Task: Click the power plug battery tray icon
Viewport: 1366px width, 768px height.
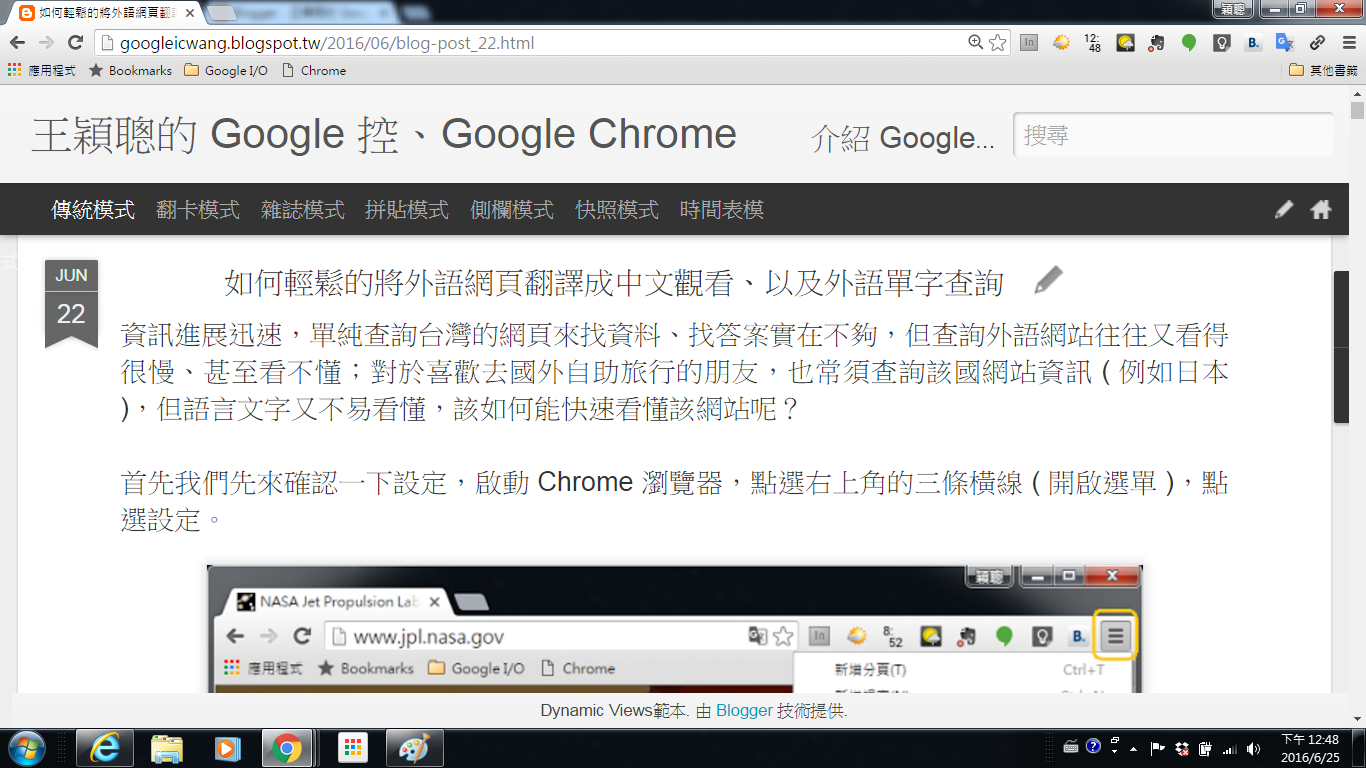Action: pos(1206,748)
